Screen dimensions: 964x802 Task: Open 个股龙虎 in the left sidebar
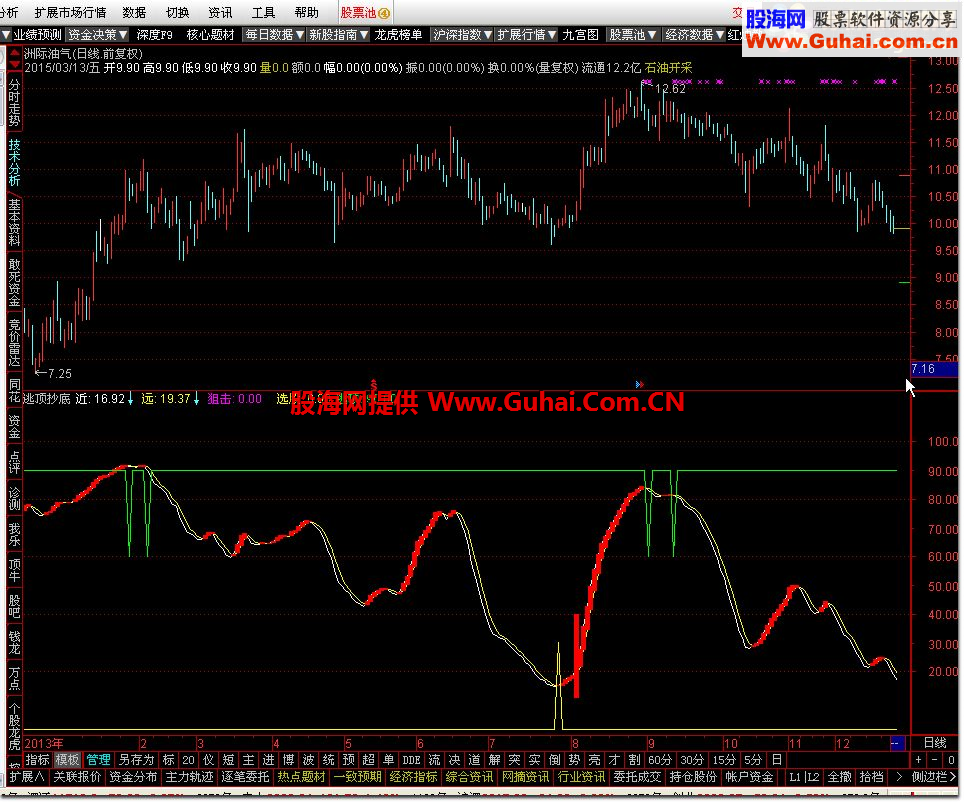click(x=14, y=726)
